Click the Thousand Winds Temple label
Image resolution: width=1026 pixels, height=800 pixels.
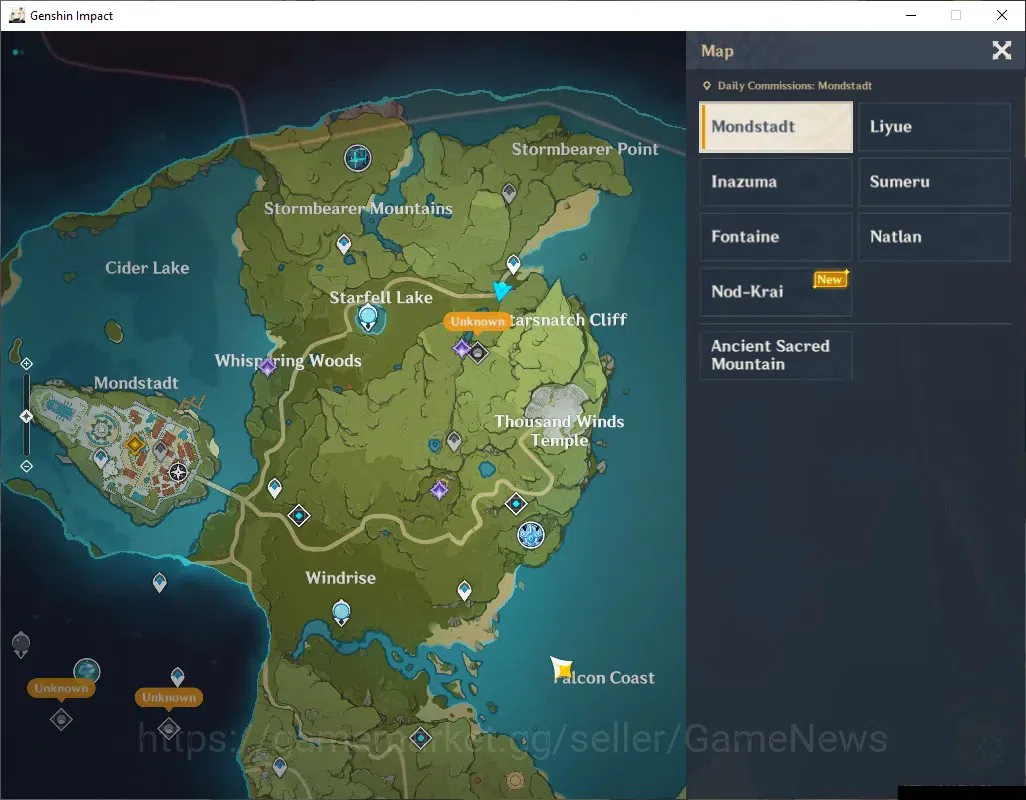559,431
